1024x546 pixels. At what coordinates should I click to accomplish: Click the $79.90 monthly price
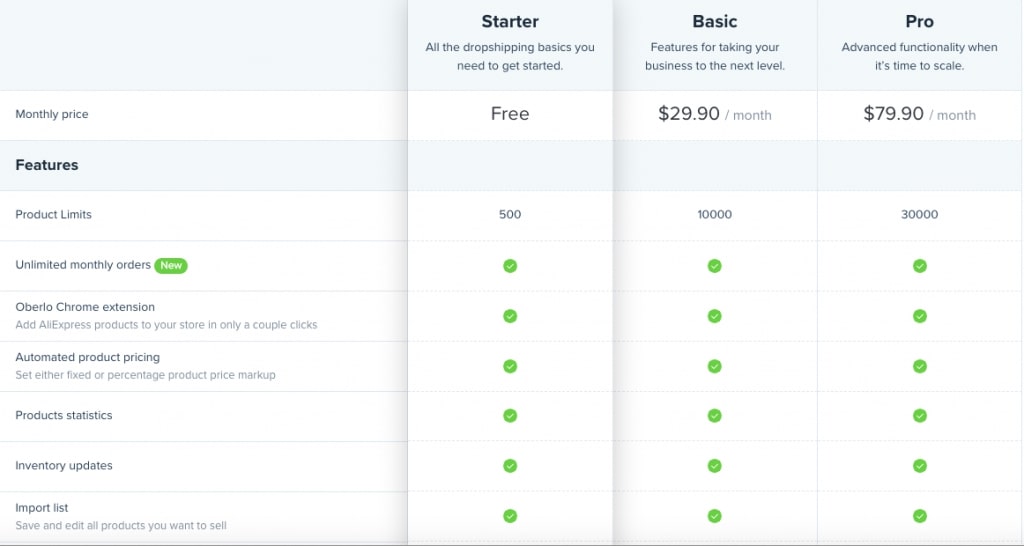894,114
